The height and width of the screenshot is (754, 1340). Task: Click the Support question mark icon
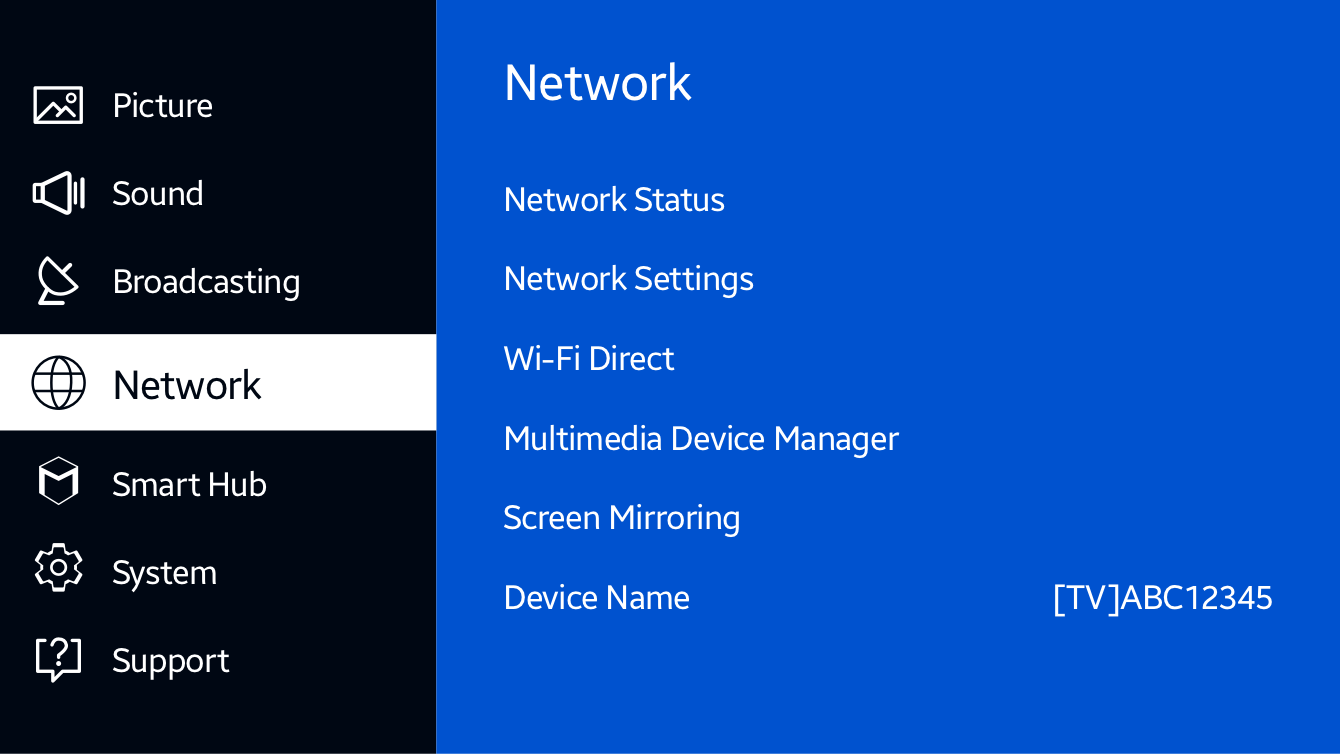click(x=58, y=659)
